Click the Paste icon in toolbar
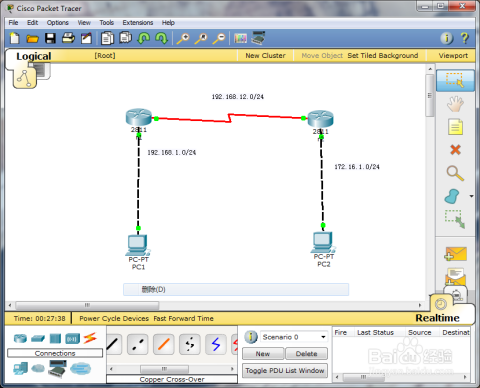 pos(126,38)
